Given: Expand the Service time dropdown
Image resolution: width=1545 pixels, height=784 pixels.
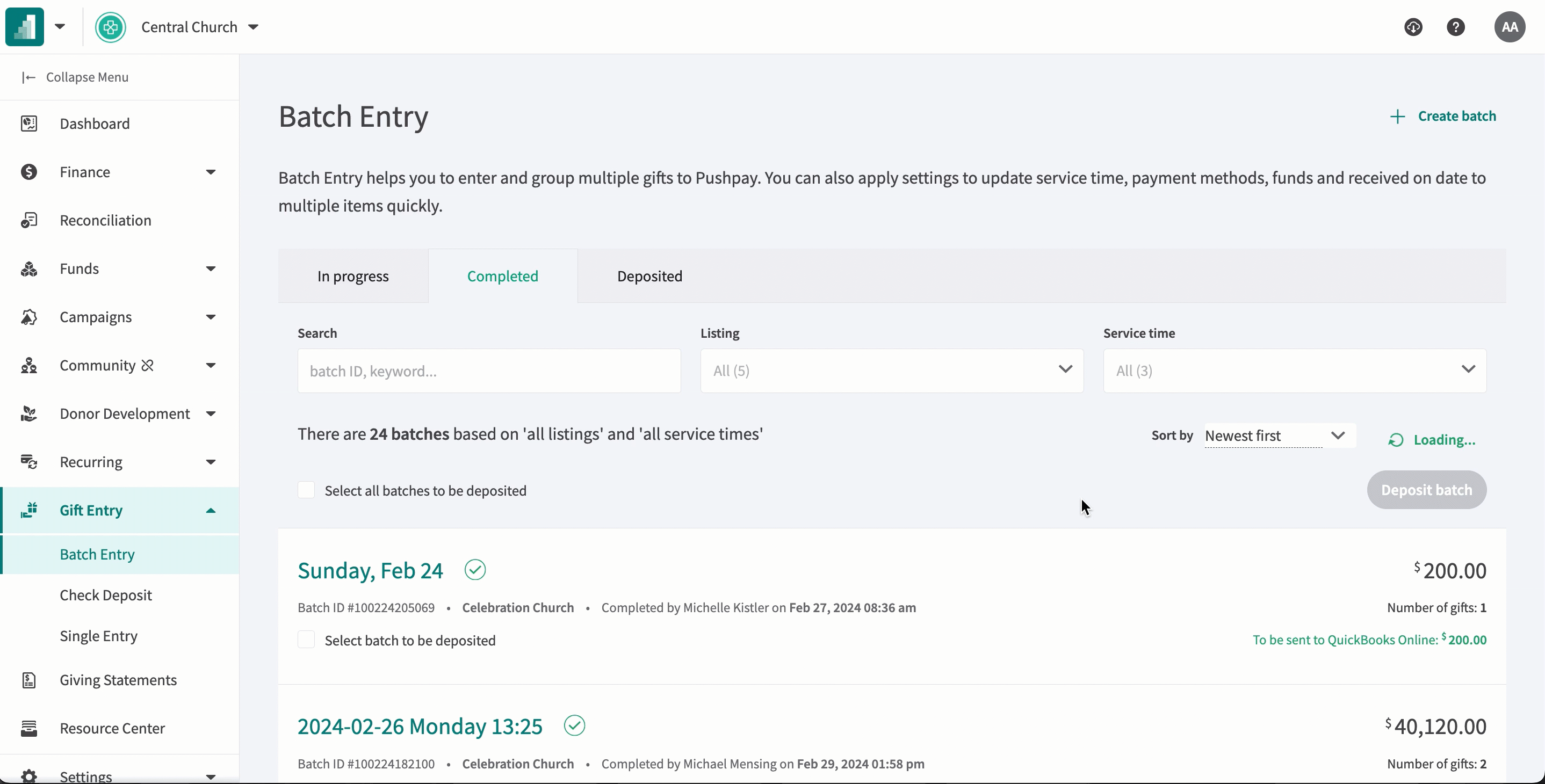Looking at the screenshot, I should tap(1293, 371).
